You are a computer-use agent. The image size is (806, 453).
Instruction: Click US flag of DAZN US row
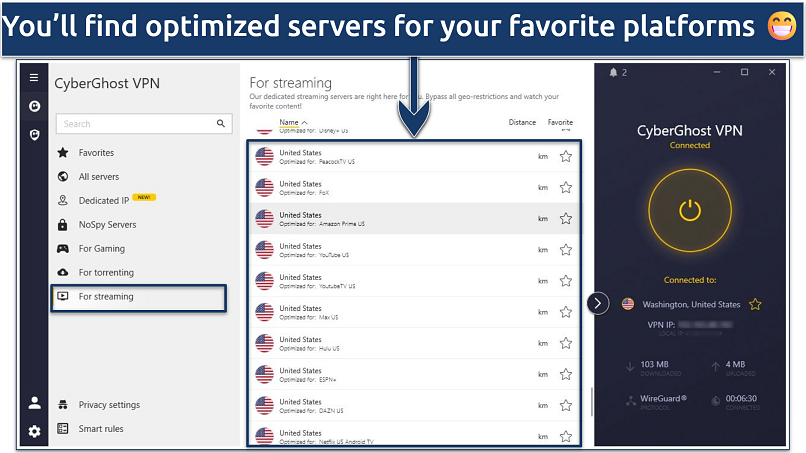click(264, 406)
